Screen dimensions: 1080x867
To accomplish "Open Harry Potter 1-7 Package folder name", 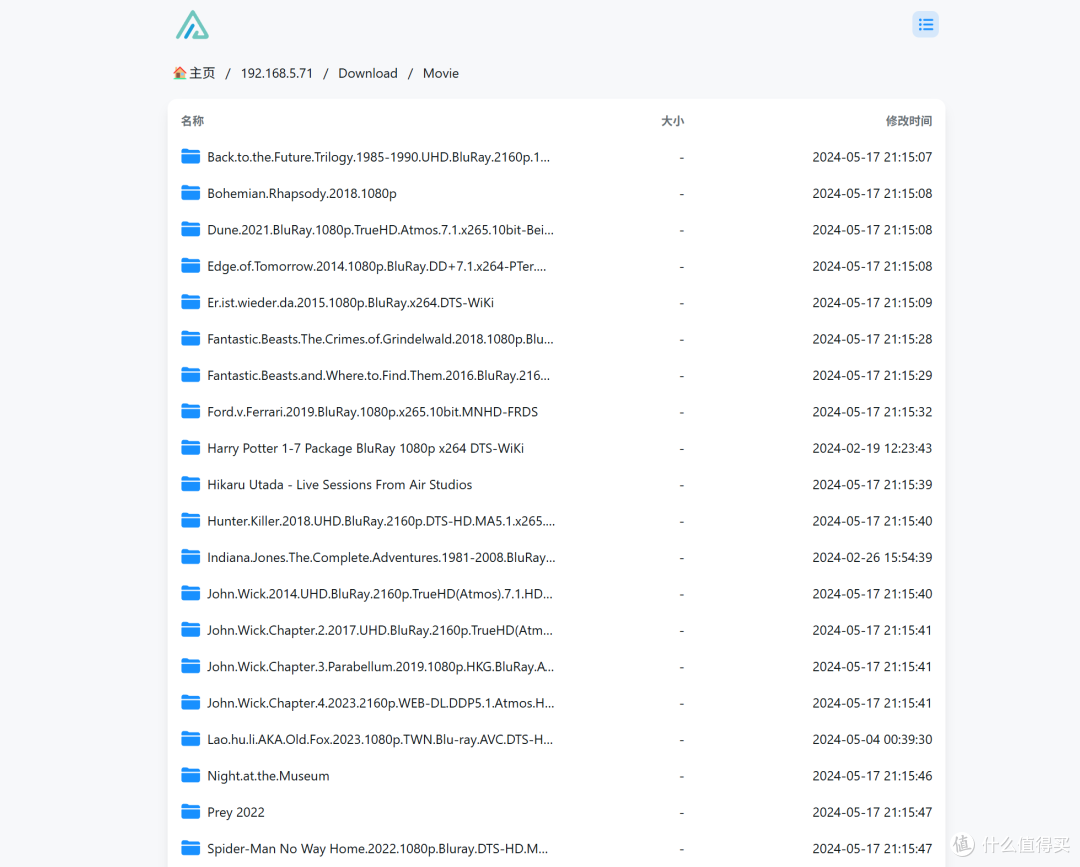I will [366, 448].
